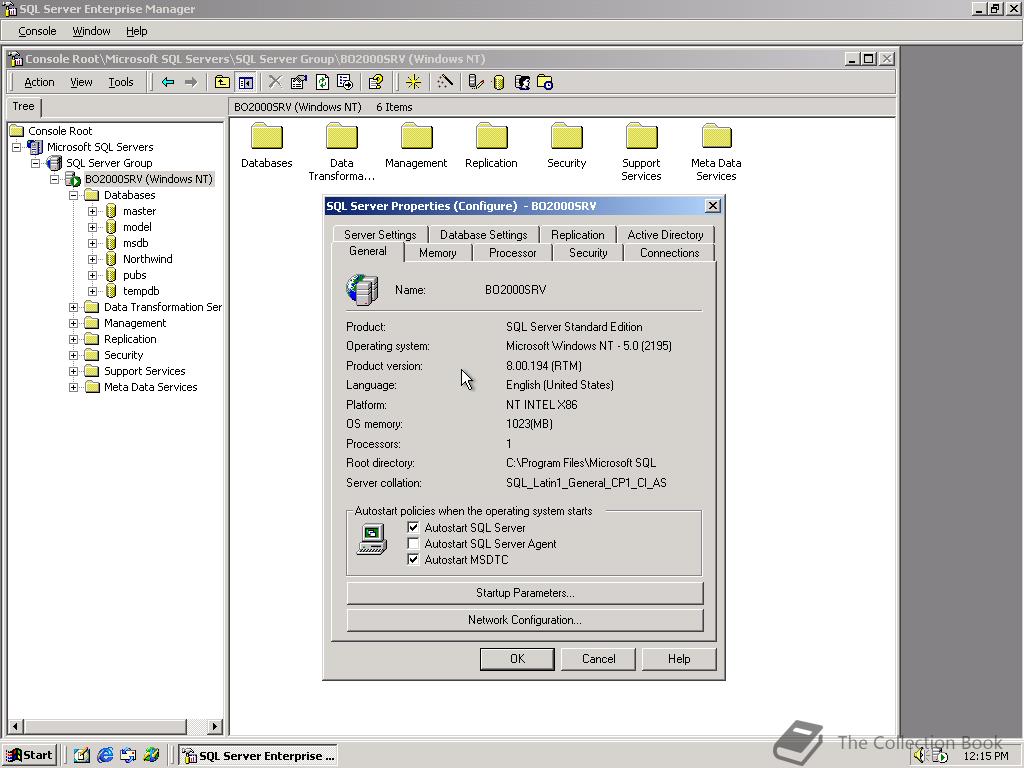Click the New Login toolbar icon

(x=522, y=82)
